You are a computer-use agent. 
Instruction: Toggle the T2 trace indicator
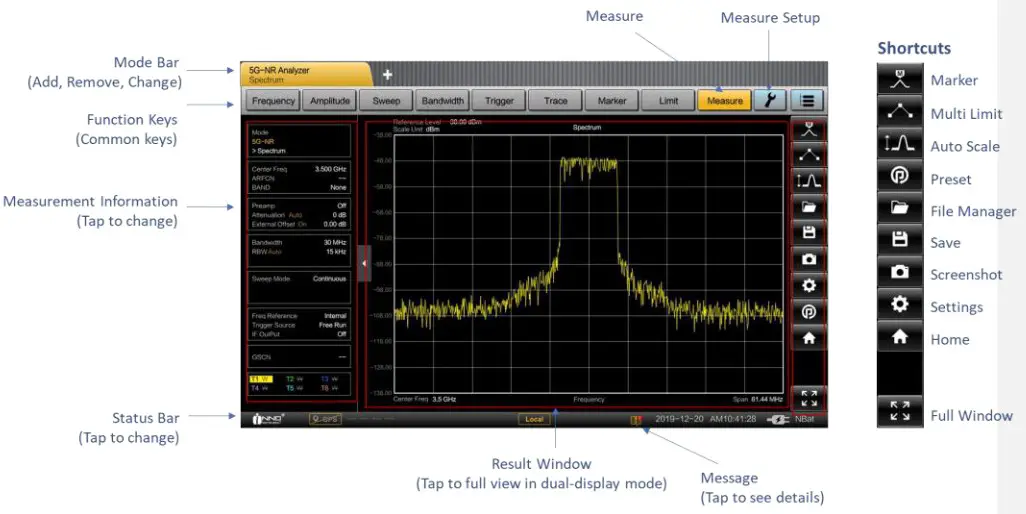(x=294, y=379)
